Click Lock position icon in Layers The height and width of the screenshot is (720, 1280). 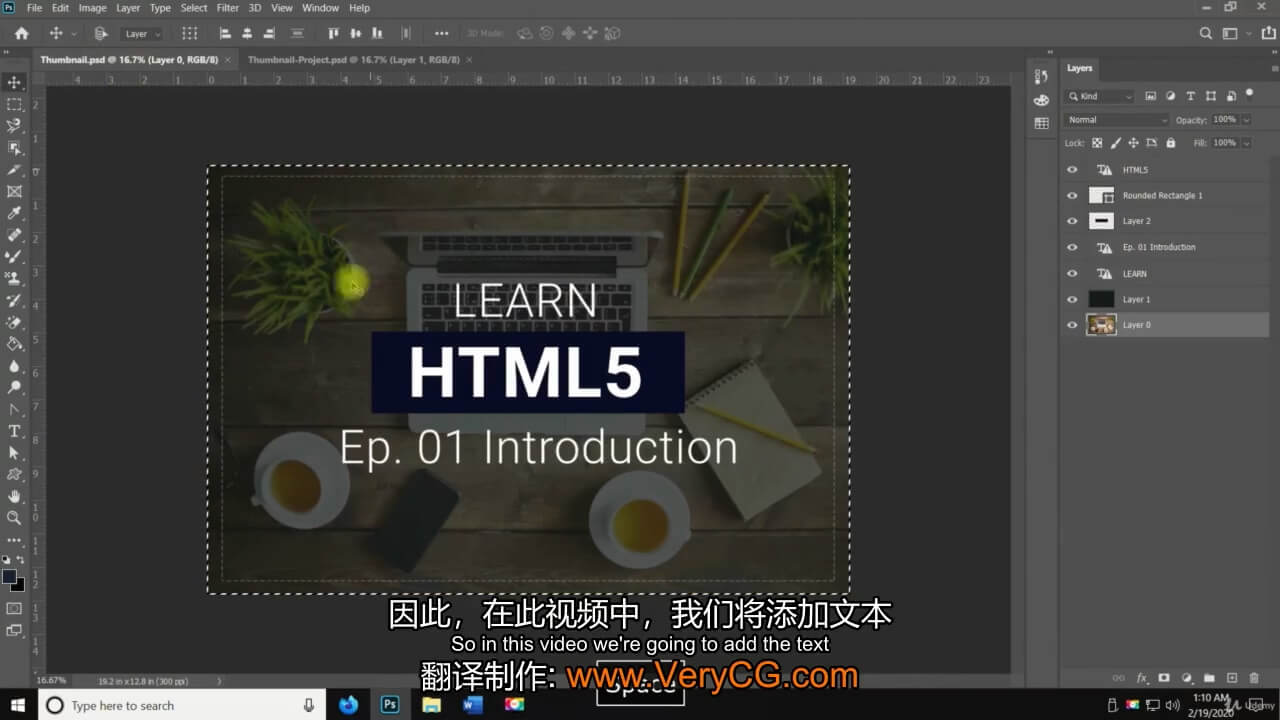click(1131, 143)
